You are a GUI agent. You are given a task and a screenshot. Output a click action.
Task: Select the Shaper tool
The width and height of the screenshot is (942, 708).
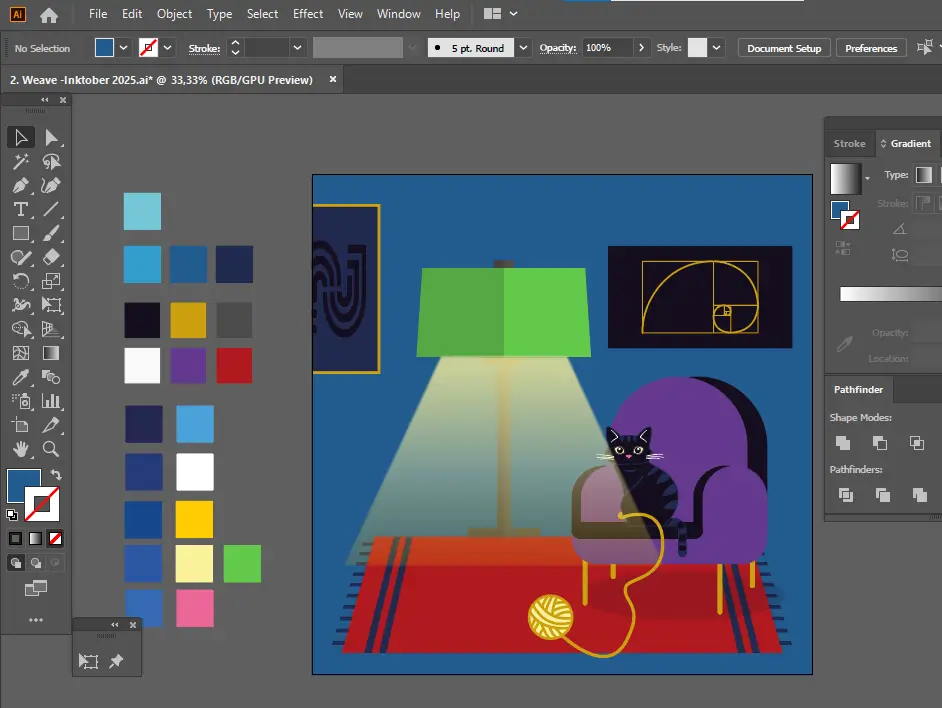tap(21, 257)
